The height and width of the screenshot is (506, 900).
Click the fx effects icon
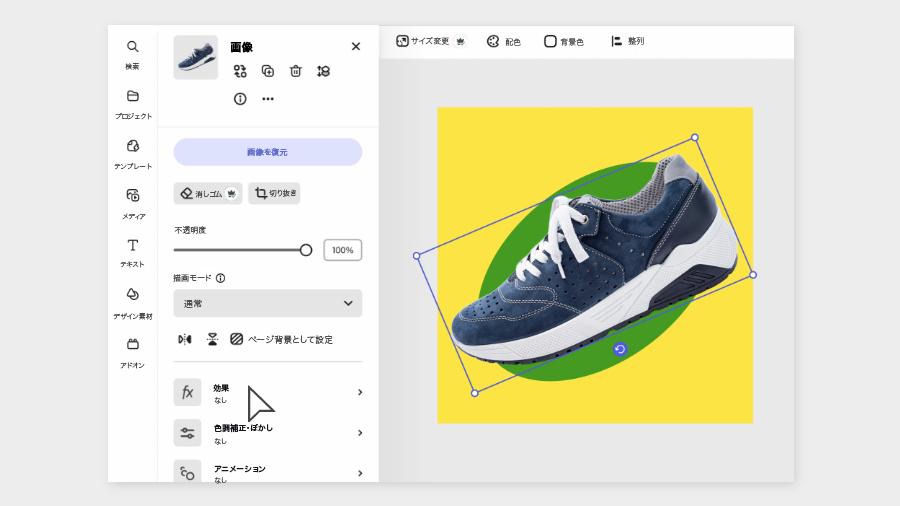[188, 392]
